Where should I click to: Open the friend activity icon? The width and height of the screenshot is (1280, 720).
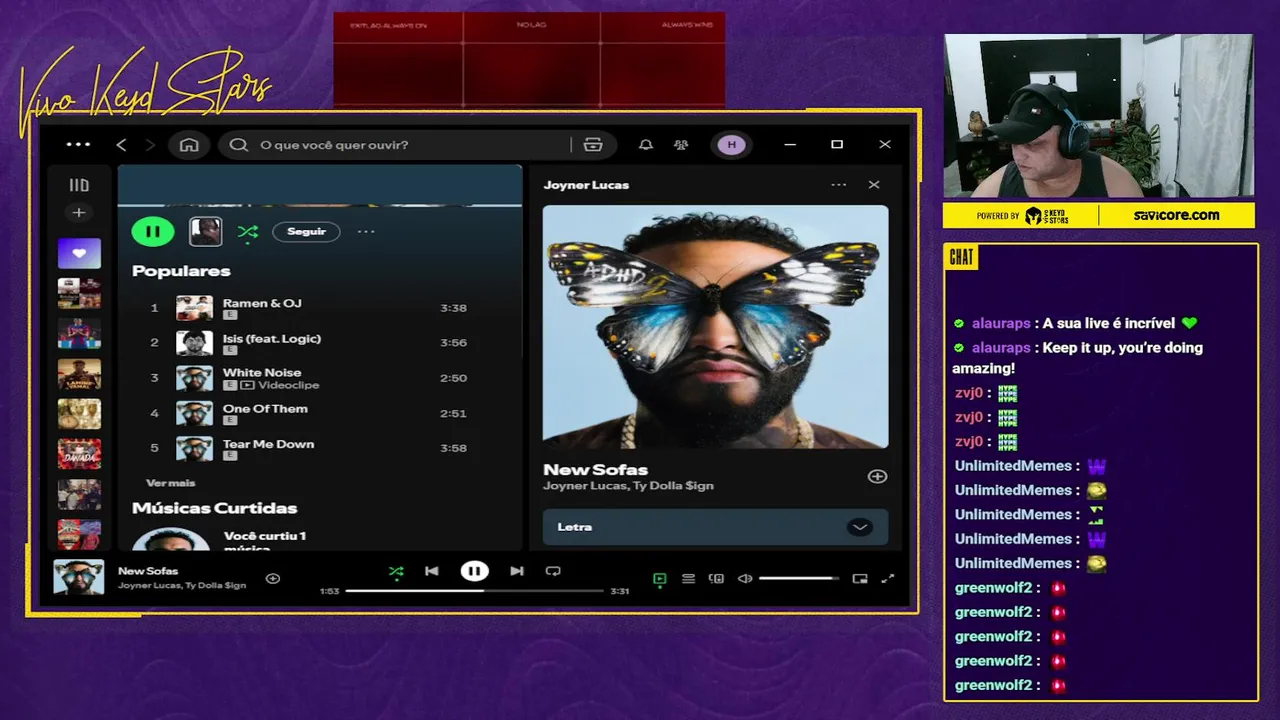pyautogui.click(x=681, y=145)
